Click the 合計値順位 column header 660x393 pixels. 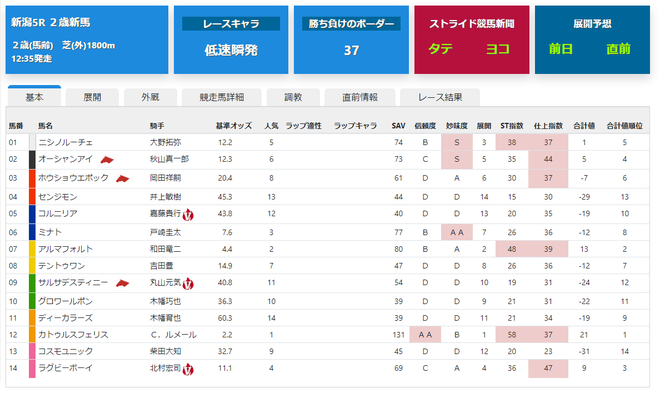pos(625,126)
